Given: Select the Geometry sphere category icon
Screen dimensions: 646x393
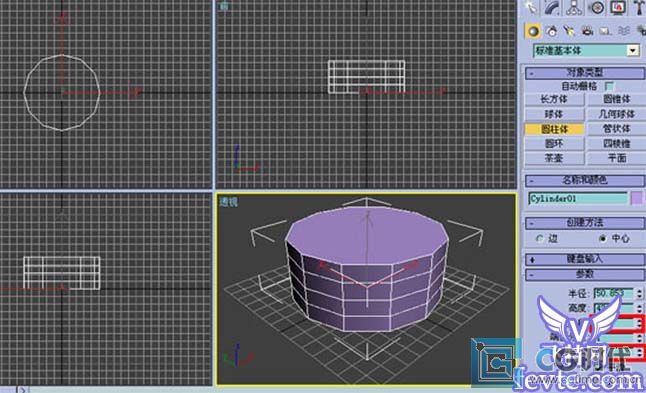Looking at the screenshot, I should pos(533,31).
